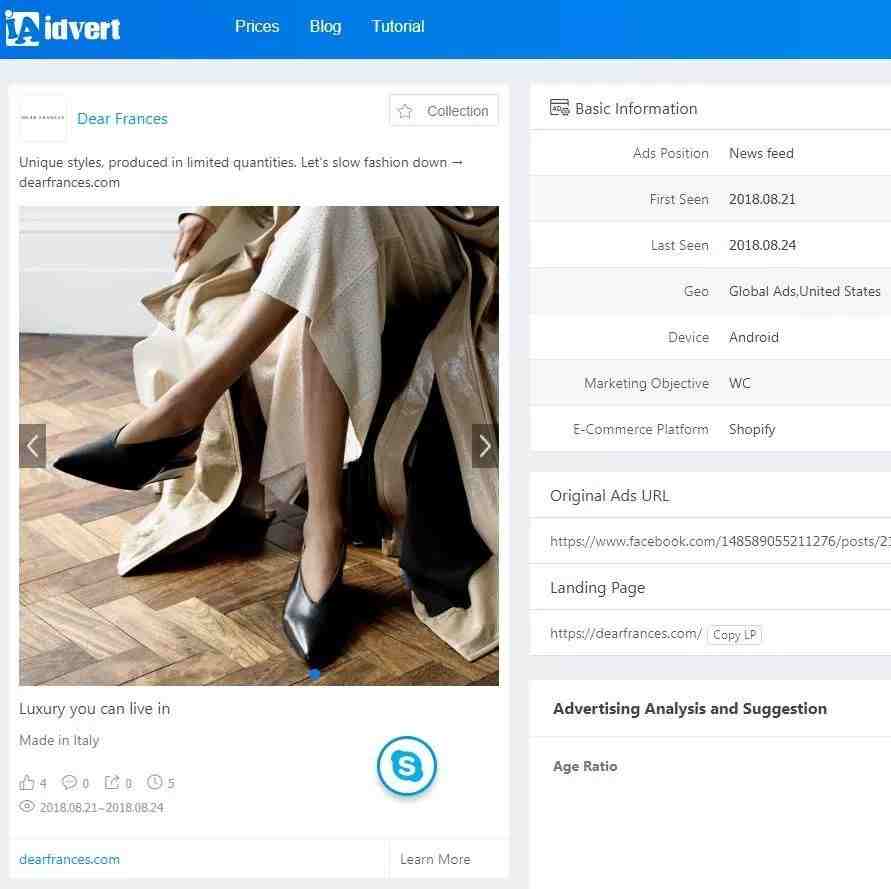This screenshot has width=891, height=889.
Task: Click the comments bubble icon
Action: 69,783
